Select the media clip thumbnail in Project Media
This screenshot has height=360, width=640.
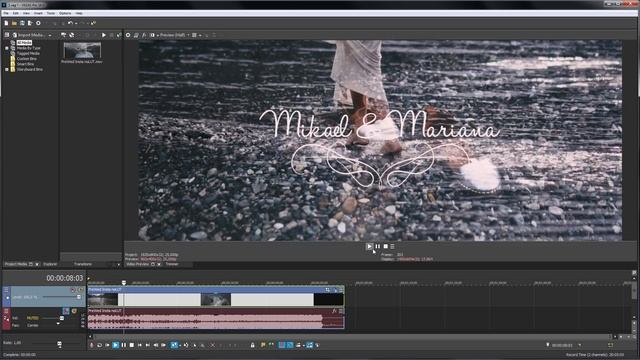(x=82, y=51)
